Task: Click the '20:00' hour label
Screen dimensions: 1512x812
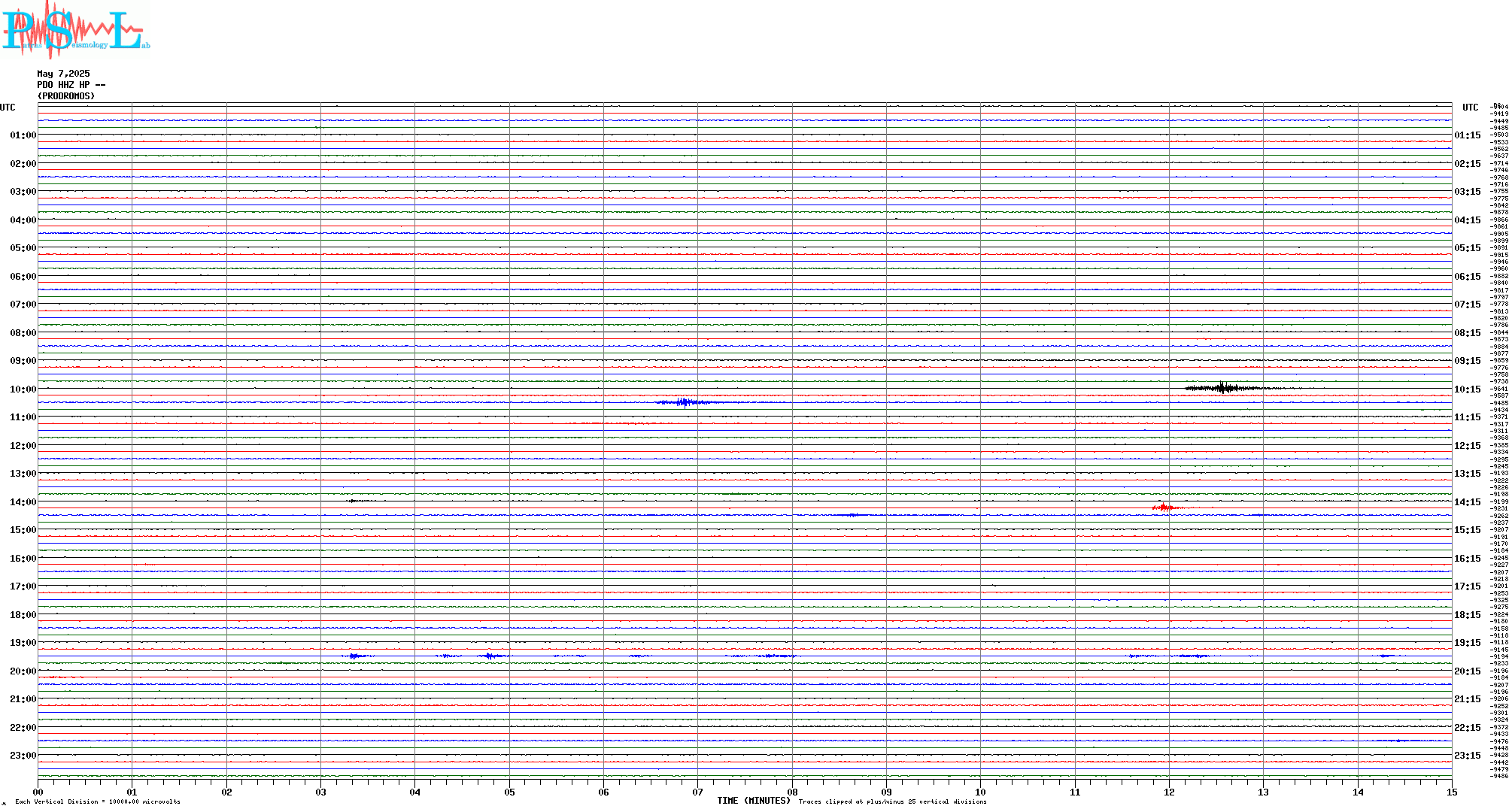Action: [x=23, y=671]
